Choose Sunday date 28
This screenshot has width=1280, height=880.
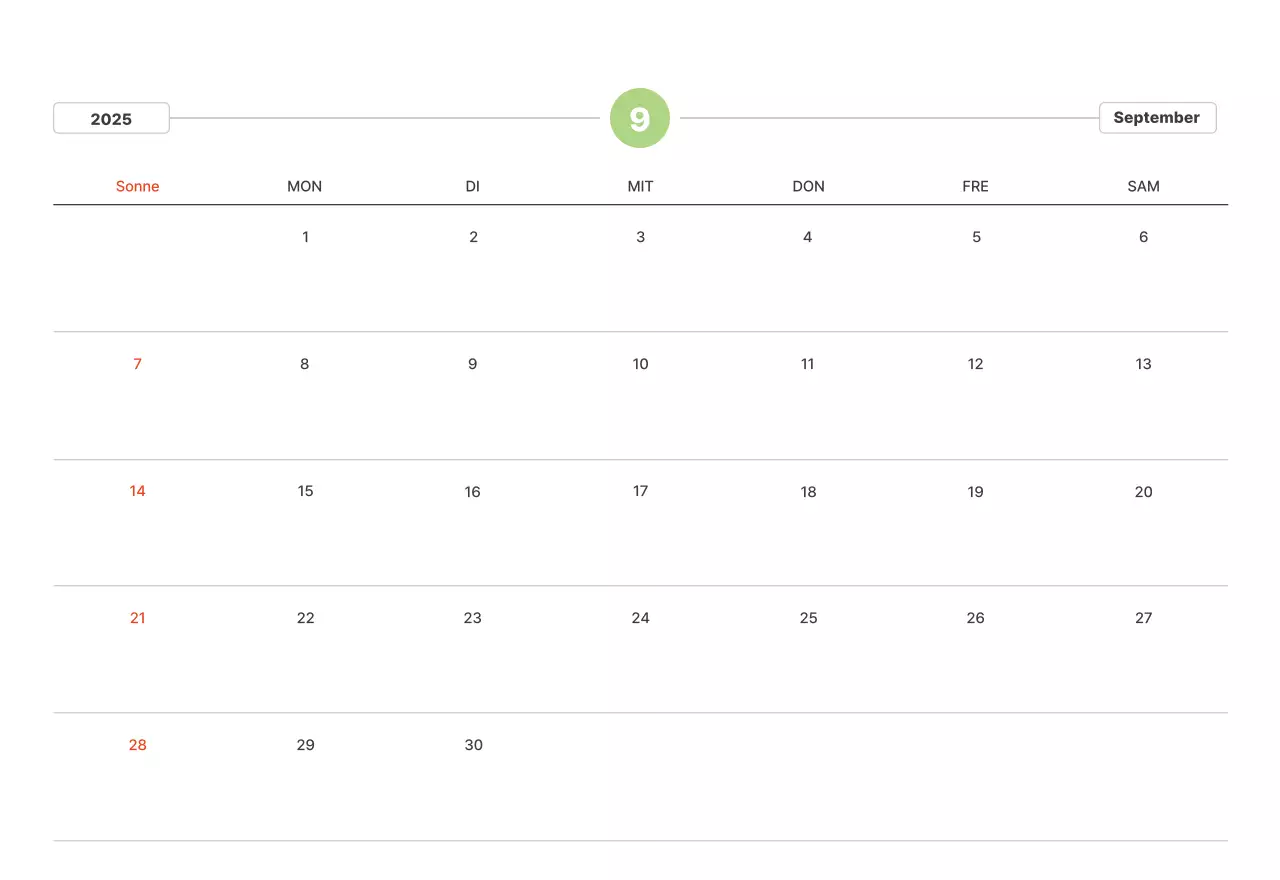(137, 745)
